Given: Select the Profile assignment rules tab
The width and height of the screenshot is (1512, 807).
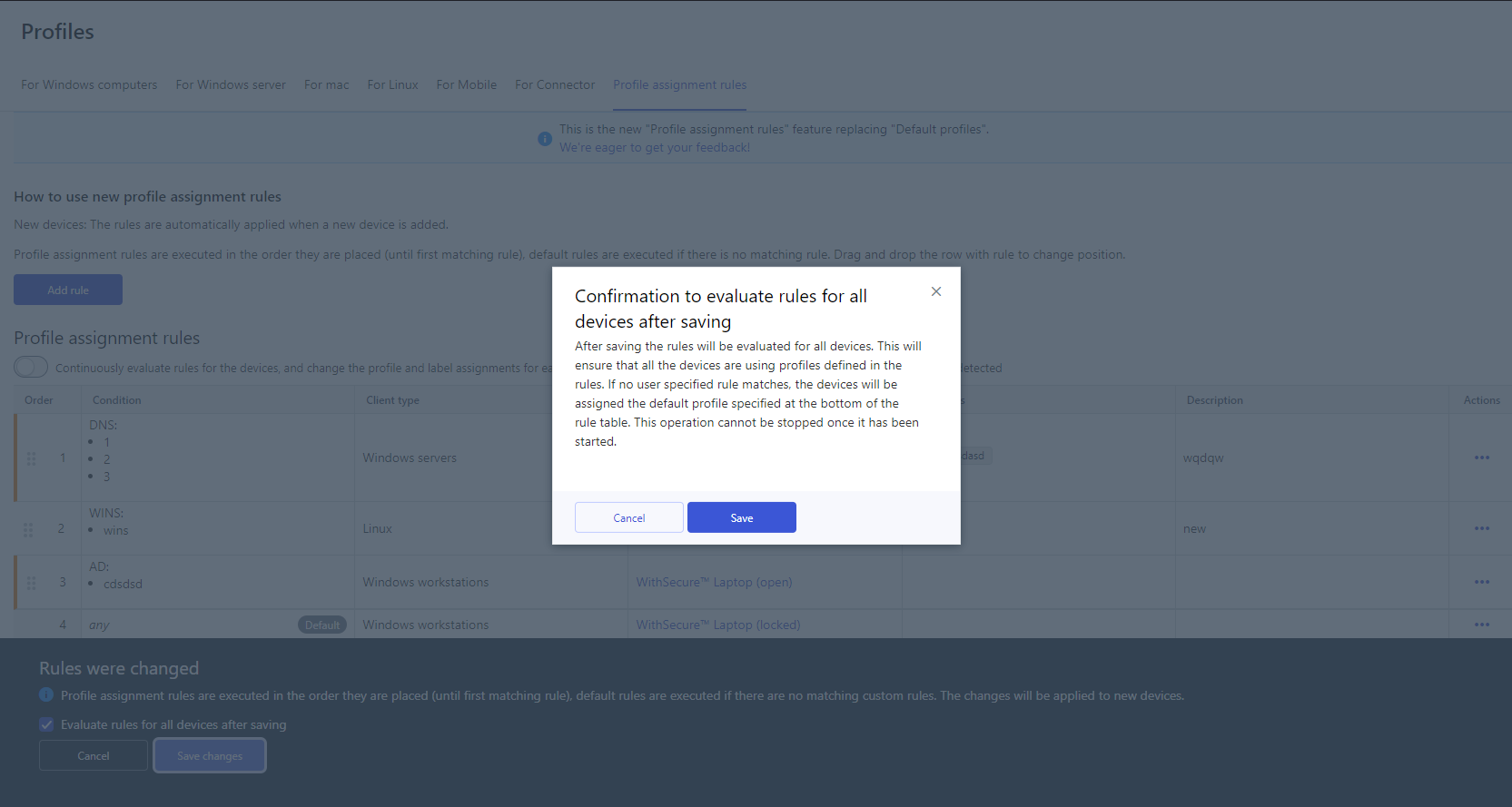Looking at the screenshot, I should coord(680,84).
